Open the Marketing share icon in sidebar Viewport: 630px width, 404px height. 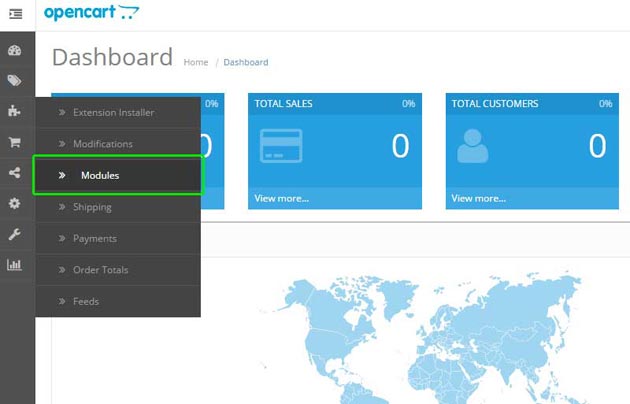click(x=15, y=173)
